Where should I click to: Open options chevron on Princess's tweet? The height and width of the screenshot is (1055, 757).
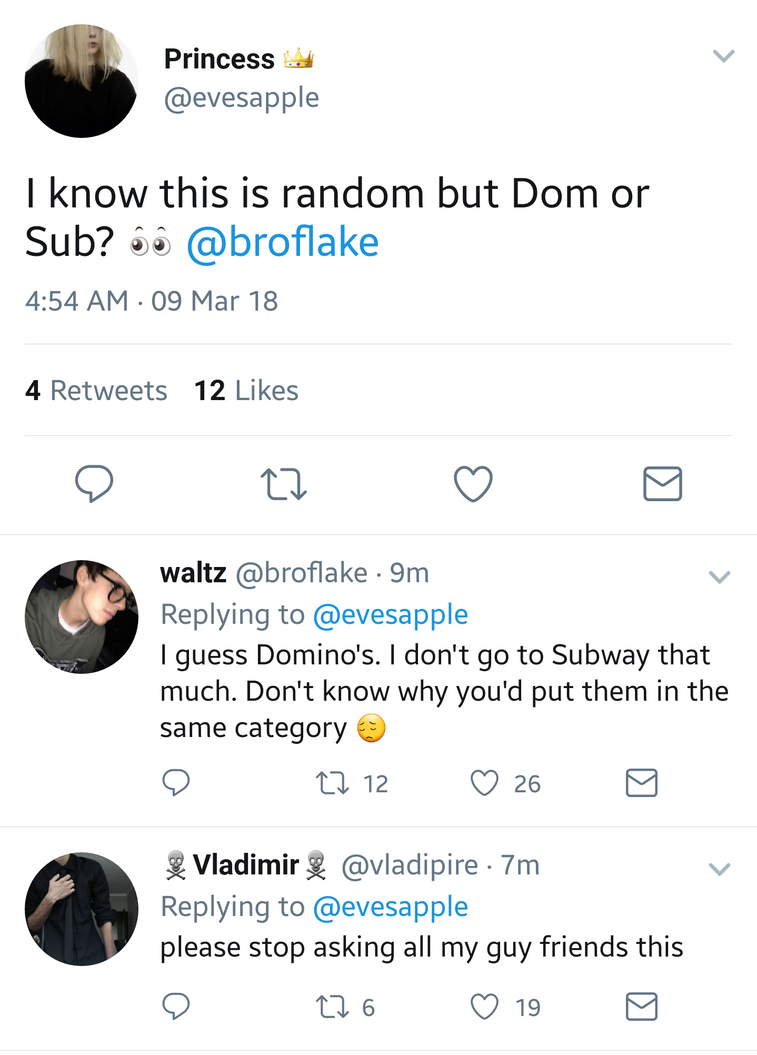pos(723,56)
